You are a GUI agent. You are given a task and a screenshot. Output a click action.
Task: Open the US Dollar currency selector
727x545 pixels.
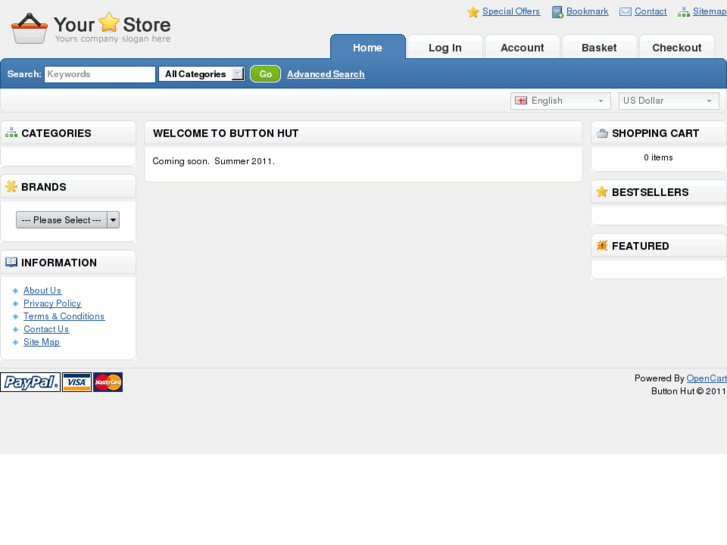[x=668, y=101]
